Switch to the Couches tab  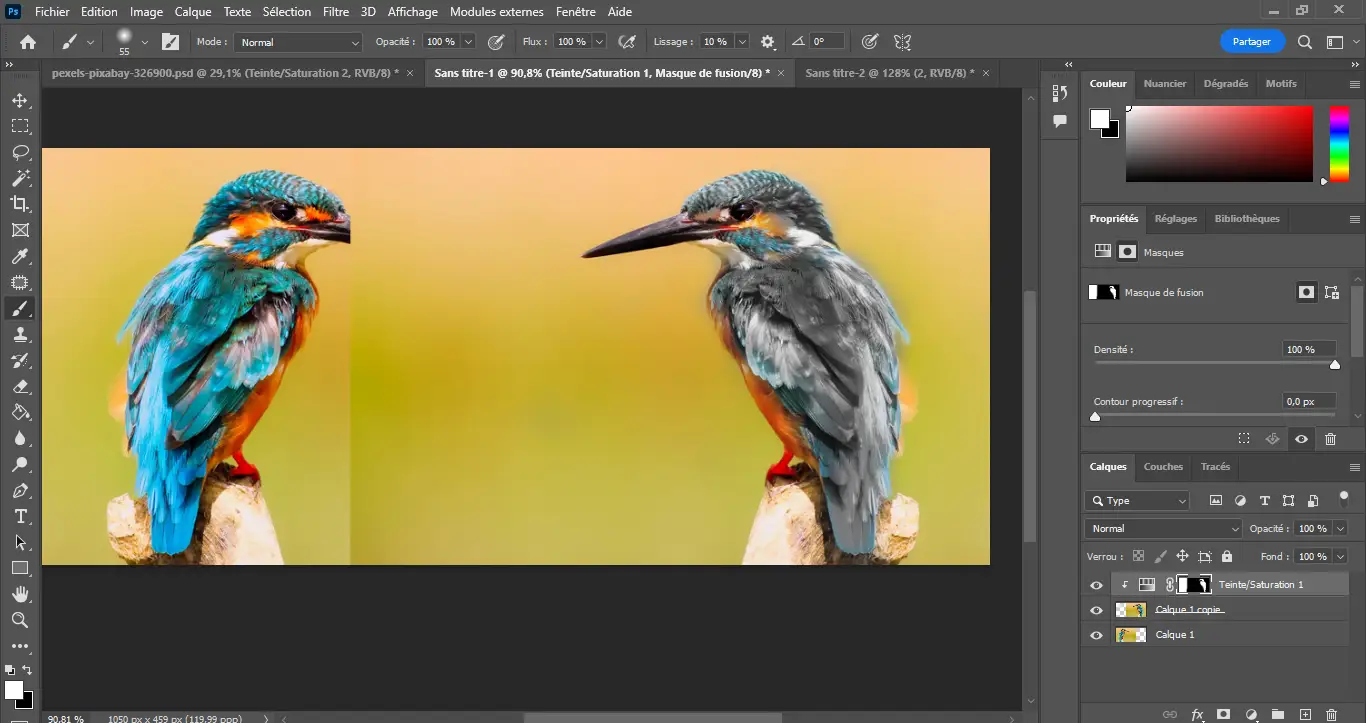pyautogui.click(x=1163, y=466)
